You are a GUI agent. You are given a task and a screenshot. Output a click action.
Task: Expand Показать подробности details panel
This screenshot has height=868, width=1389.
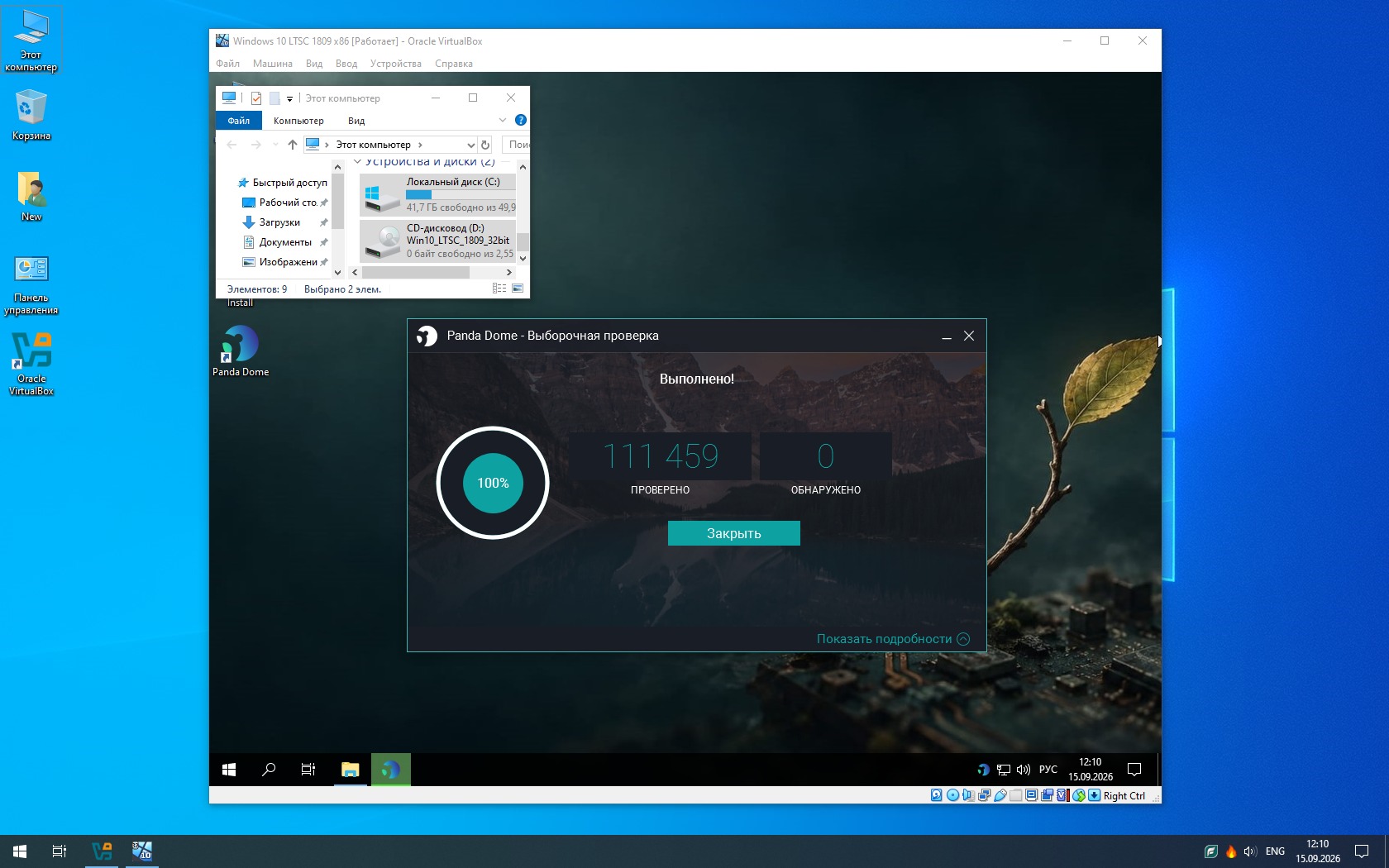[x=893, y=639]
